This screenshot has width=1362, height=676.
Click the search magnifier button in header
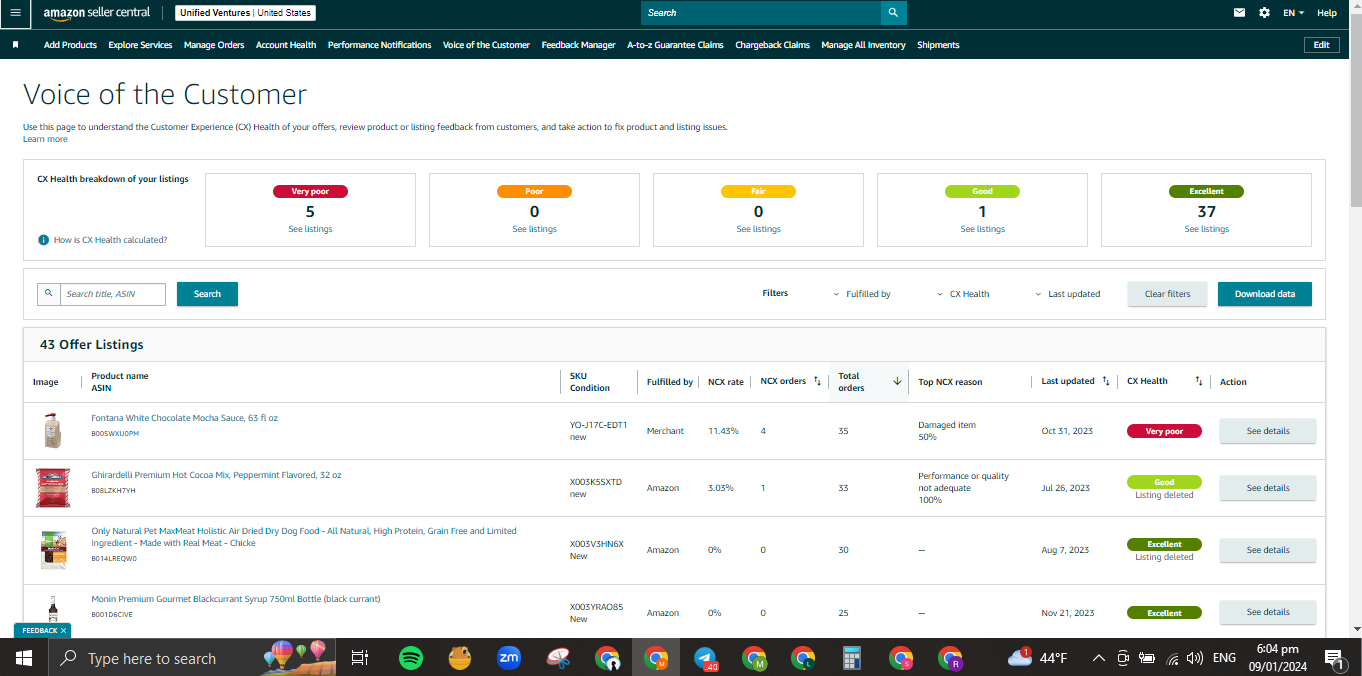[x=894, y=13]
